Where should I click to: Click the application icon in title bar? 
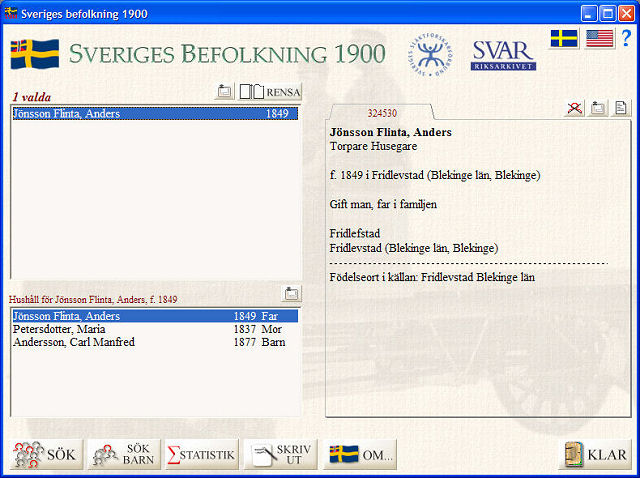11,13
